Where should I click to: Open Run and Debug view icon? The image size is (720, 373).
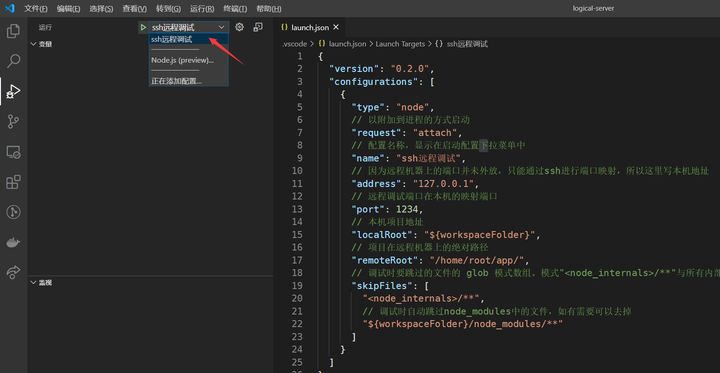13,91
